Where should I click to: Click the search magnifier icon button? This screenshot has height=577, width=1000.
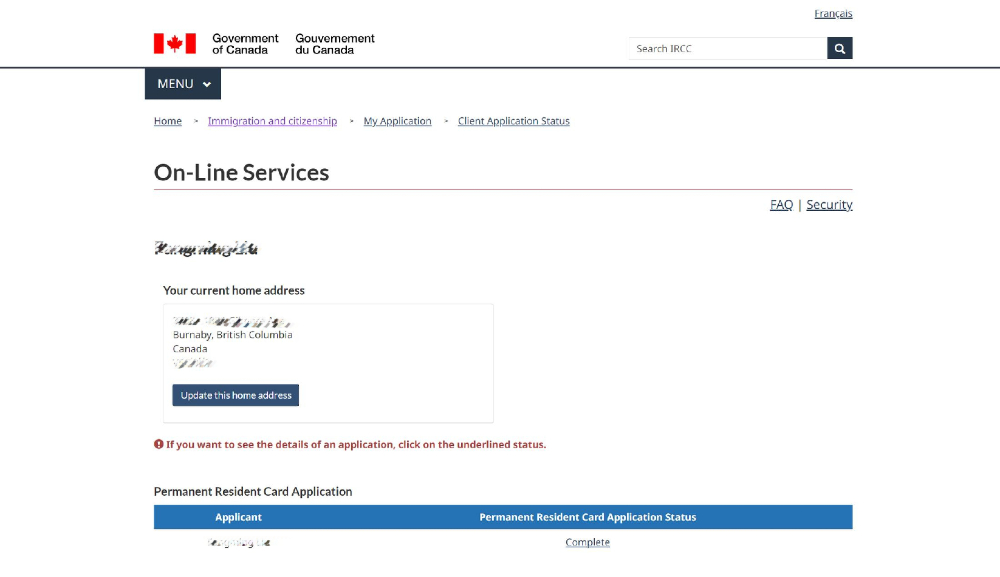tap(839, 48)
